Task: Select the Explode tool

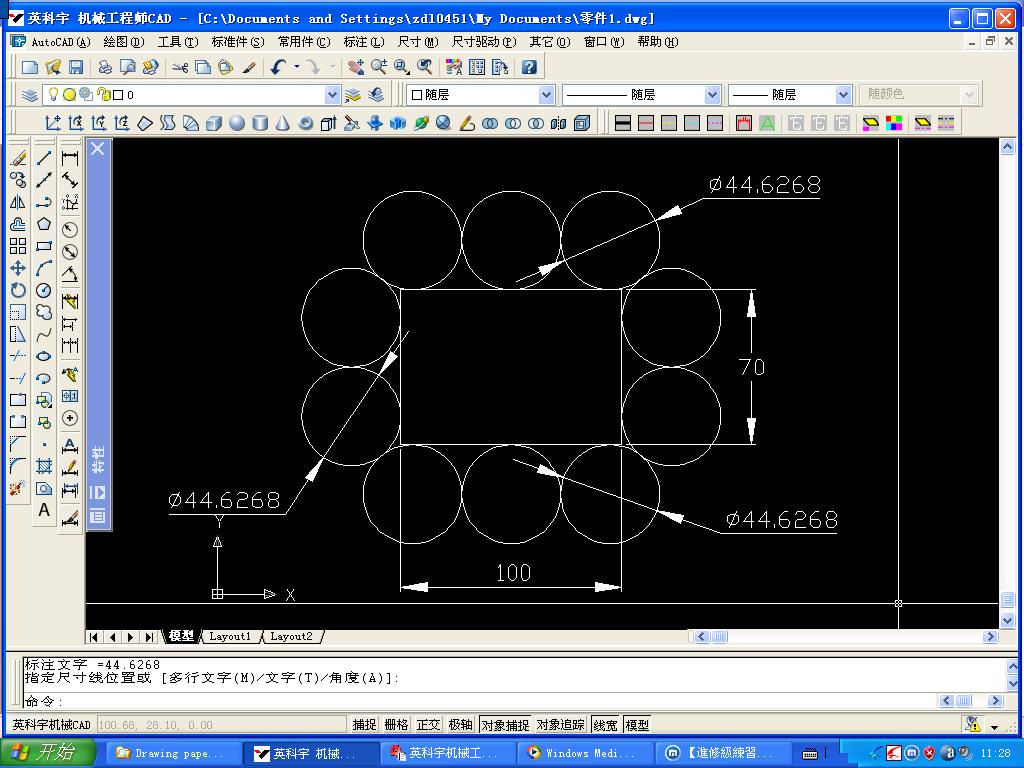Action: tap(18, 488)
